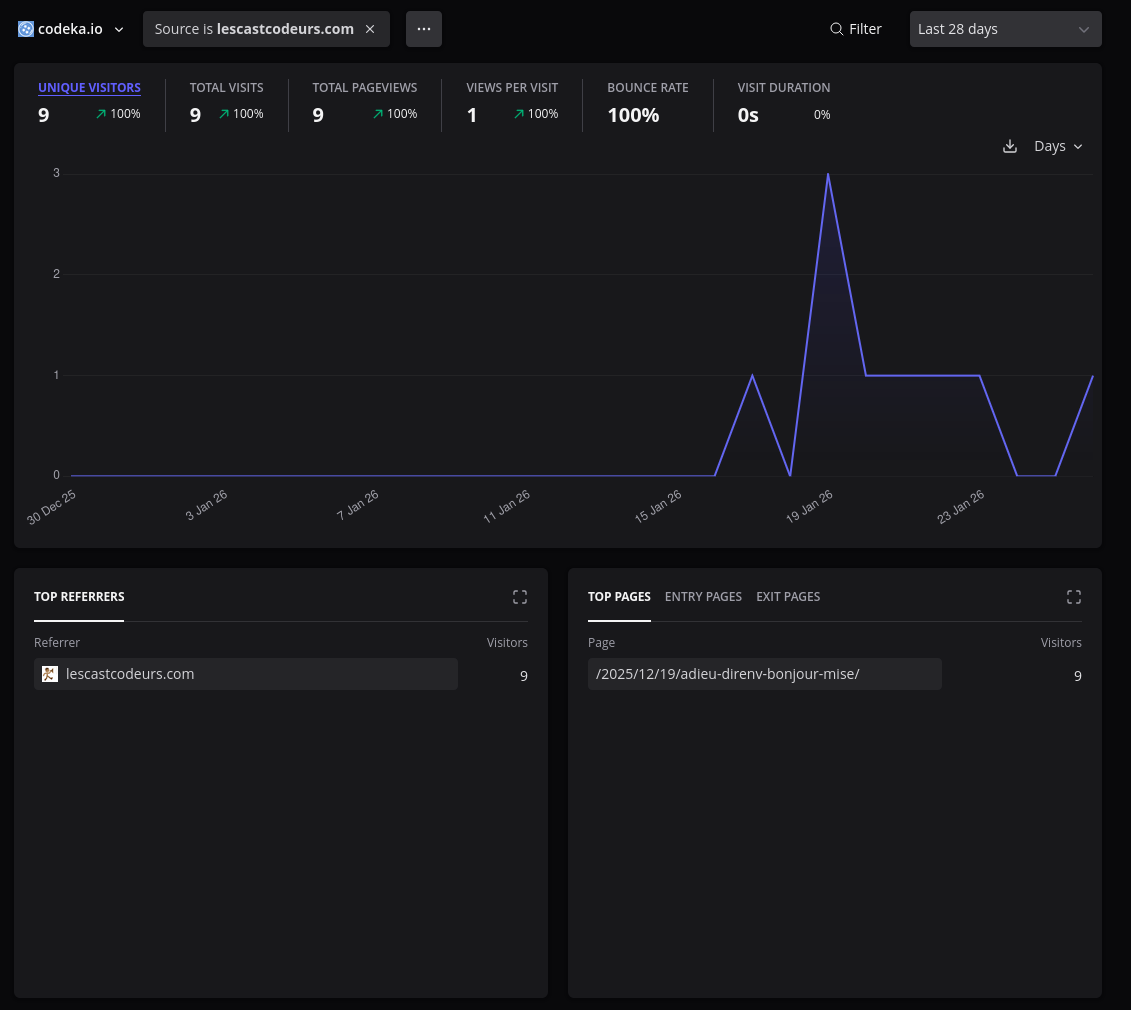This screenshot has width=1131, height=1010.
Task: Open the adieu-direnv-bonjour-mise page entry
Action: [x=728, y=674]
